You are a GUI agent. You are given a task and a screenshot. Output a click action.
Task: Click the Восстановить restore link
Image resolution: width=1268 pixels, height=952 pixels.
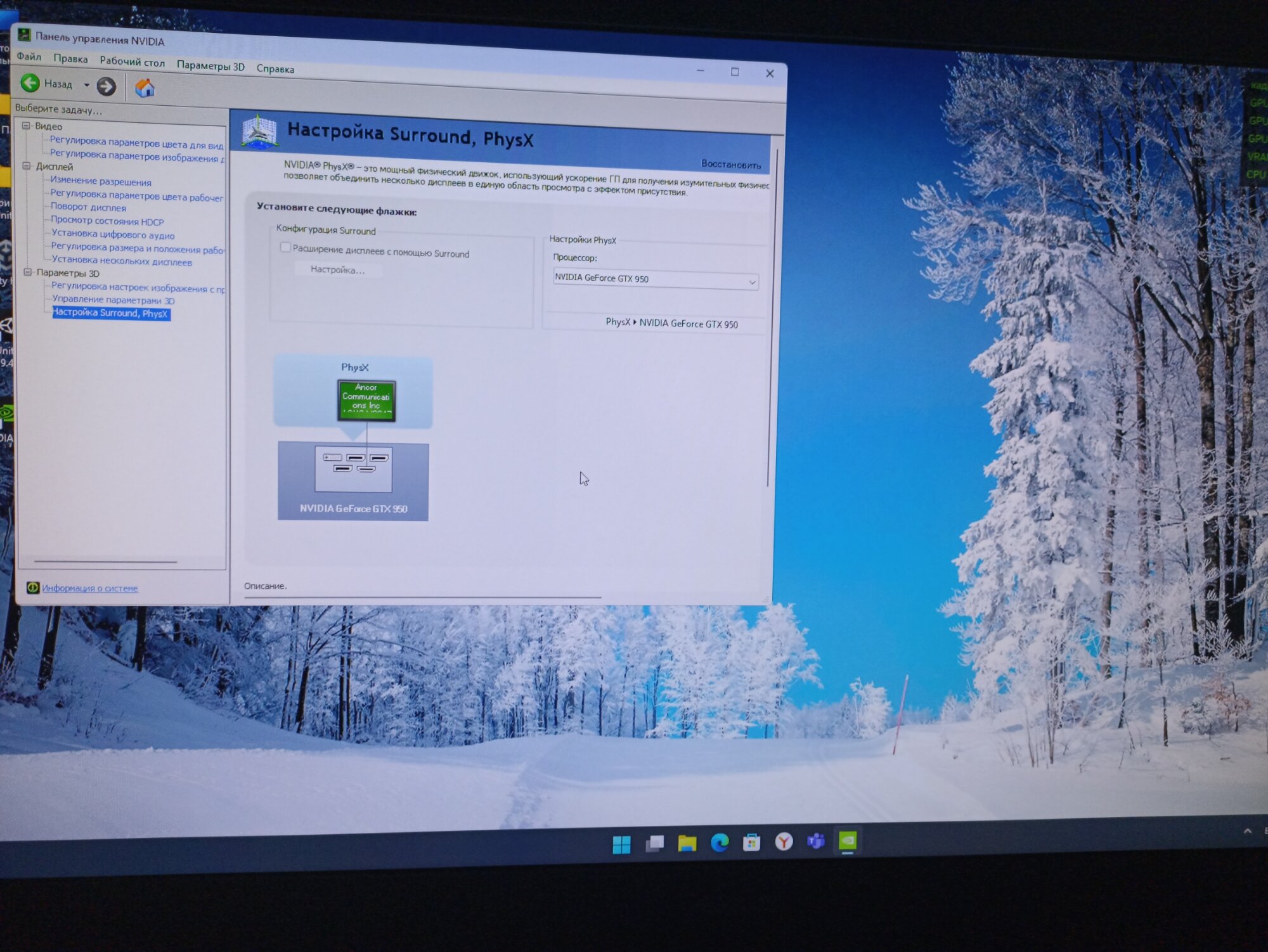tap(730, 164)
